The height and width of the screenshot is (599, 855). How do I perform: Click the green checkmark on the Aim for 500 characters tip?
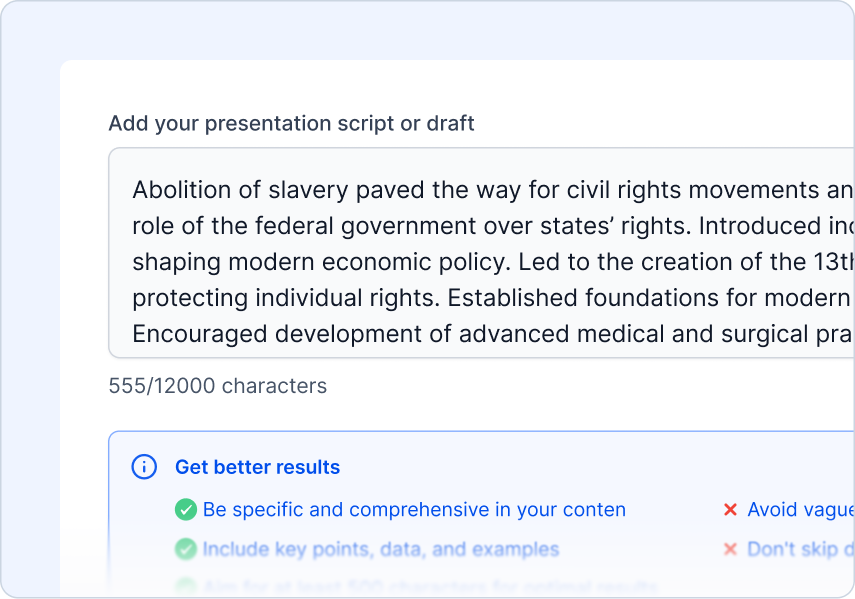[187, 587]
